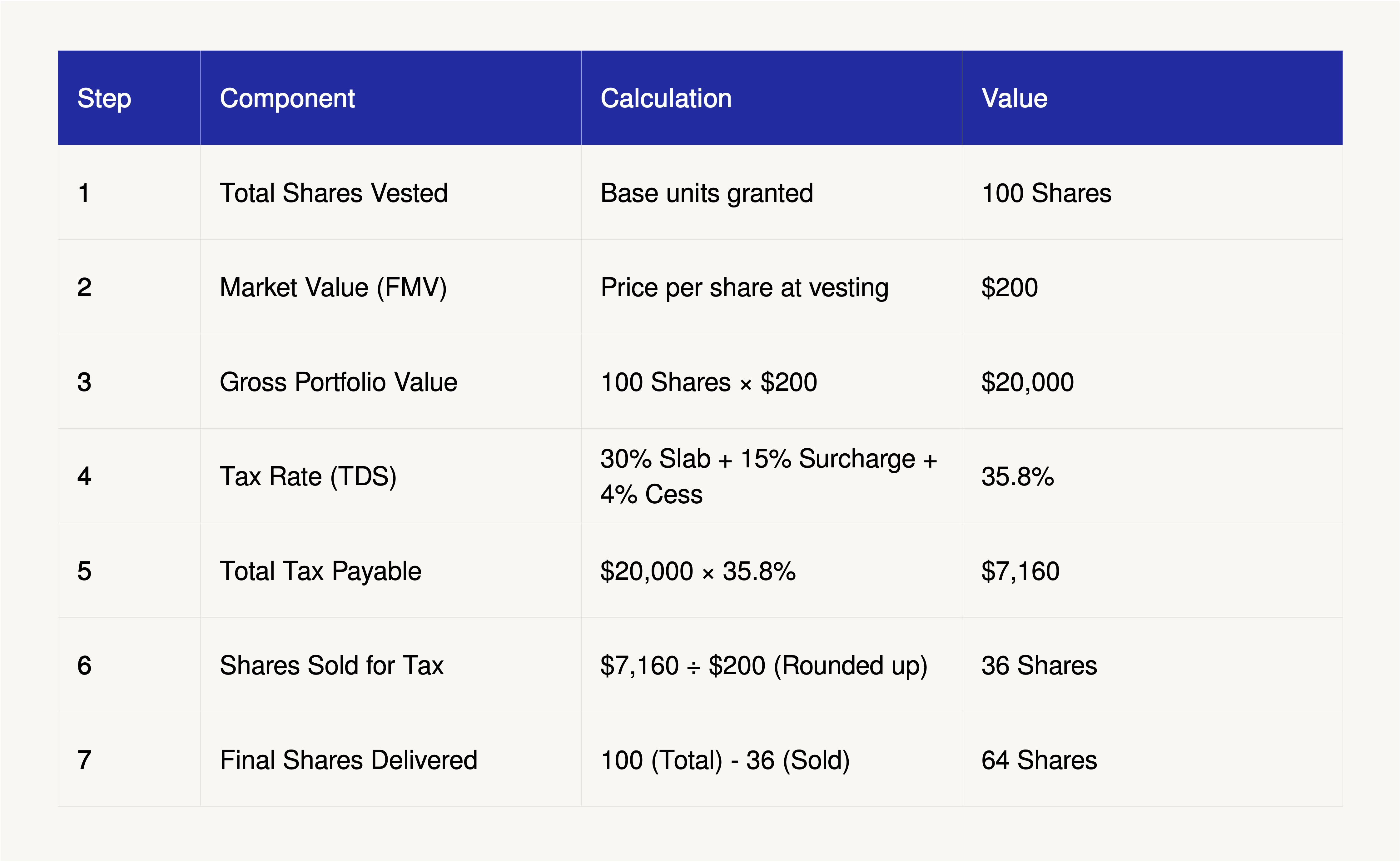Click the 100 Shares value cell
This screenshot has width=1400, height=862.
point(1152,192)
